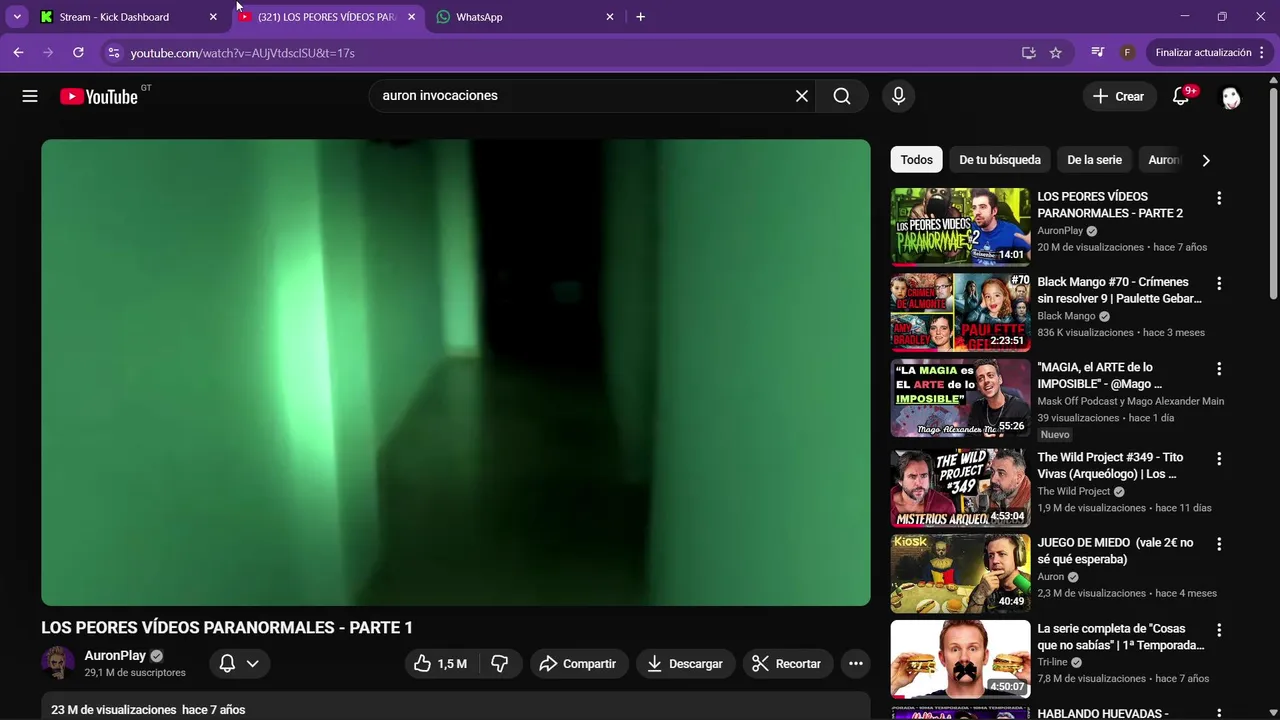
Task: Open more options for Black Mango #70 video
Action: pos(1219,283)
